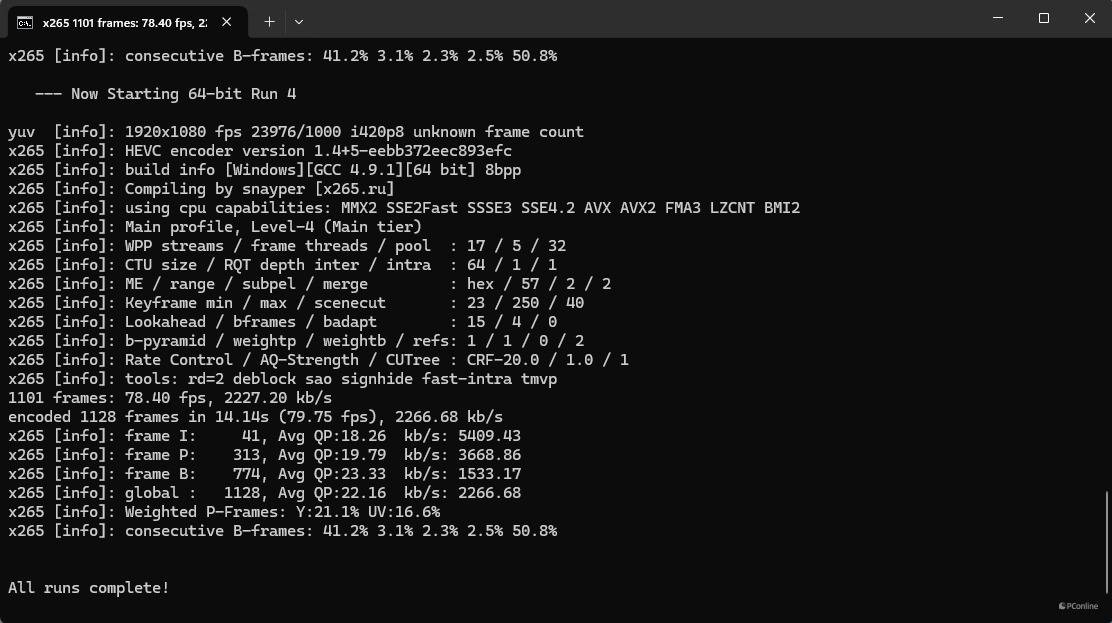Maximize the terminal window
Image resolution: width=1112 pixels, height=623 pixels.
click(1043, 19)
